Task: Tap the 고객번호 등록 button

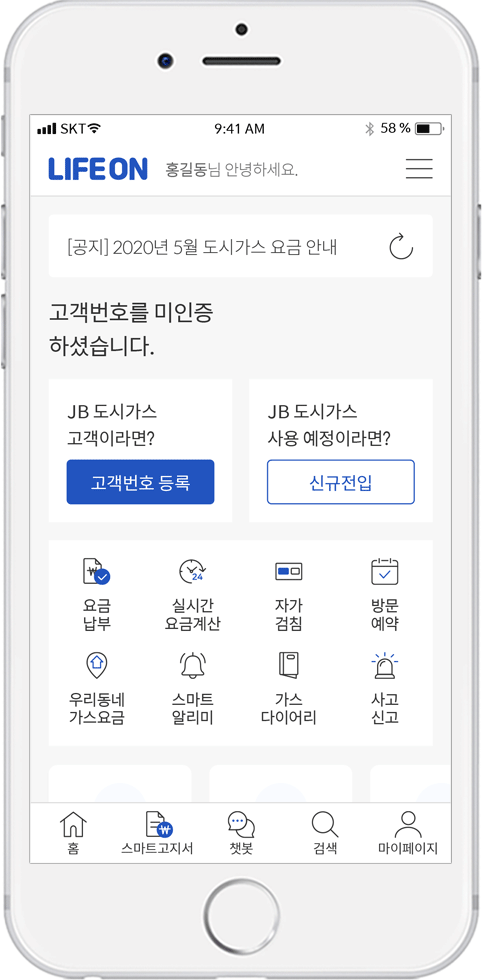Action: (141, 482)
